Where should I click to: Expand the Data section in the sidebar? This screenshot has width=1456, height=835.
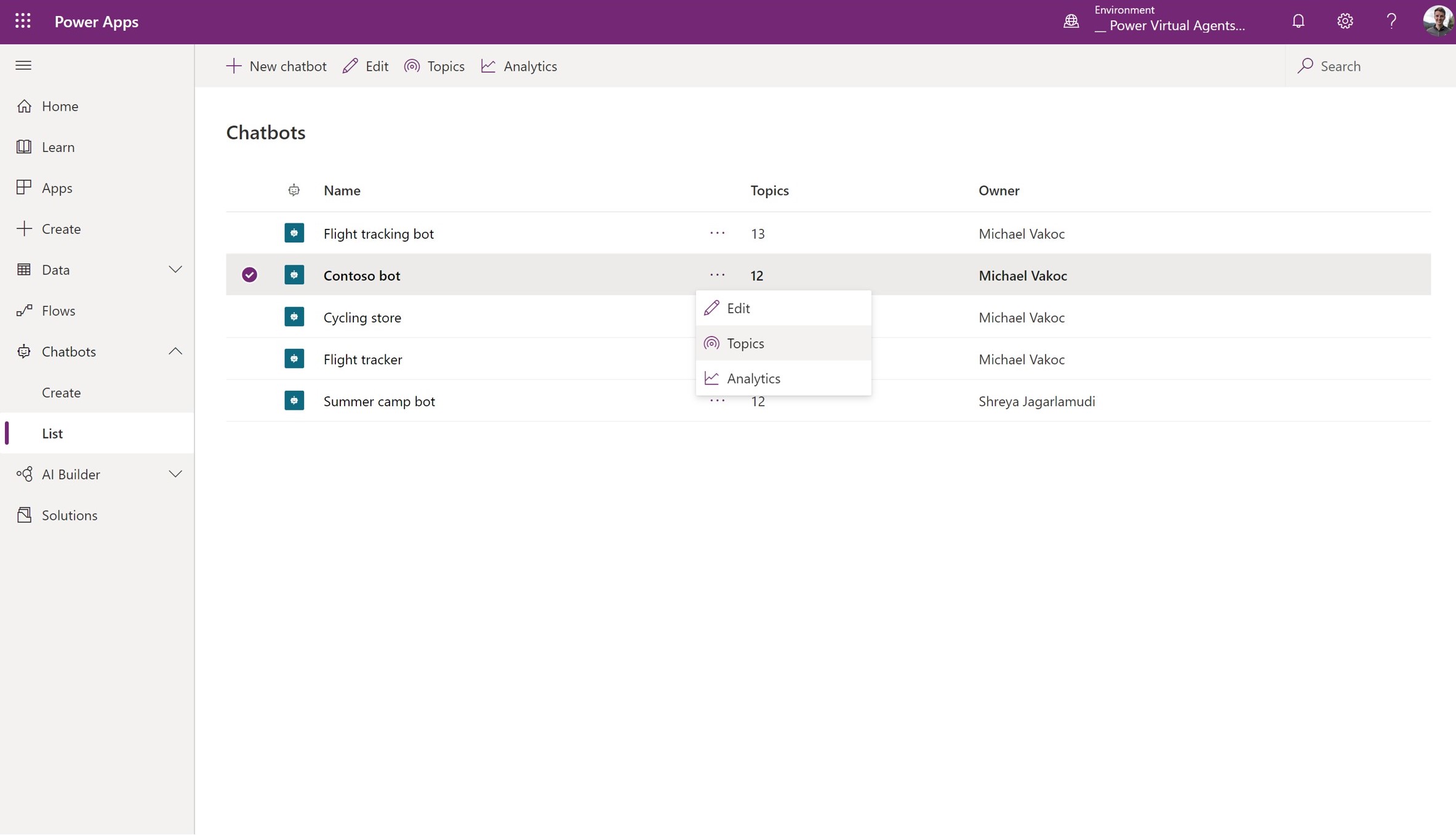point(175,270)
